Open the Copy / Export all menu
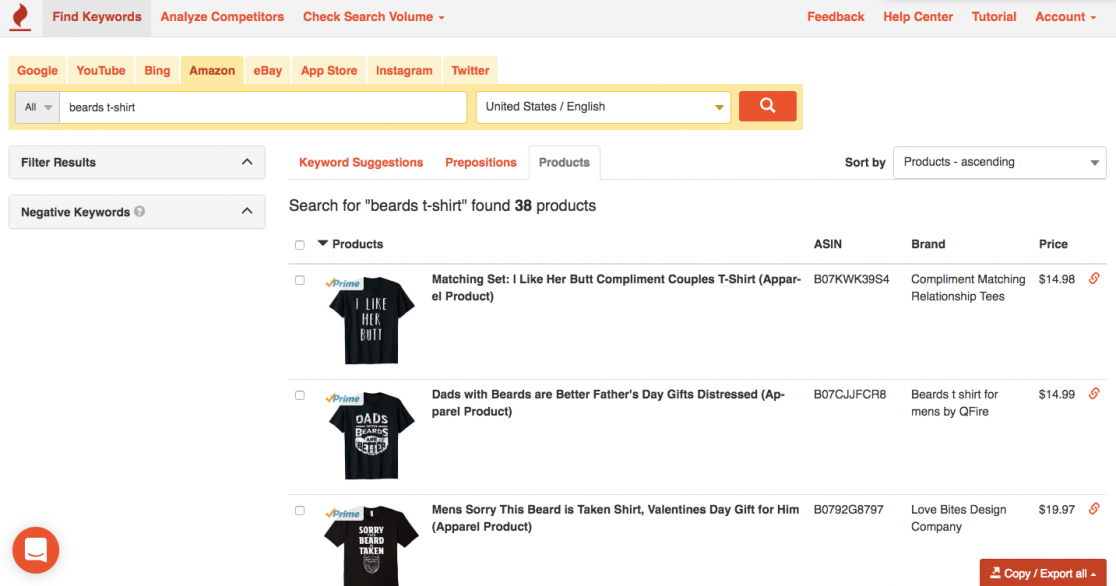1116x586 pixels. click(1042, 573)
